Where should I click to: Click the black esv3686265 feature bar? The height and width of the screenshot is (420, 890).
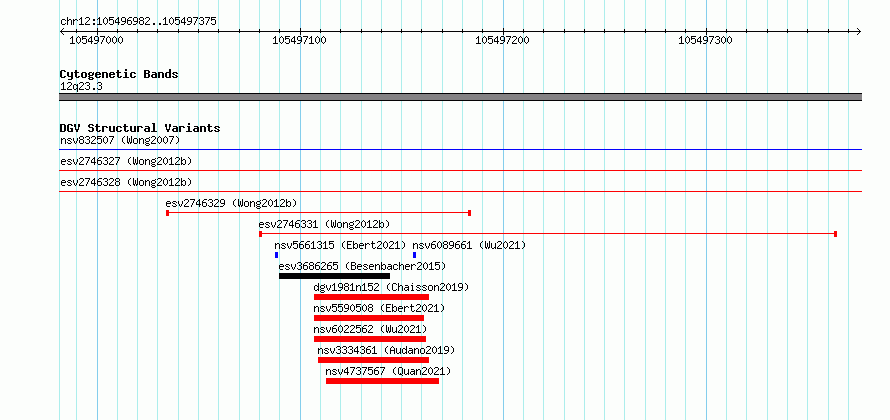click(334, 276)
